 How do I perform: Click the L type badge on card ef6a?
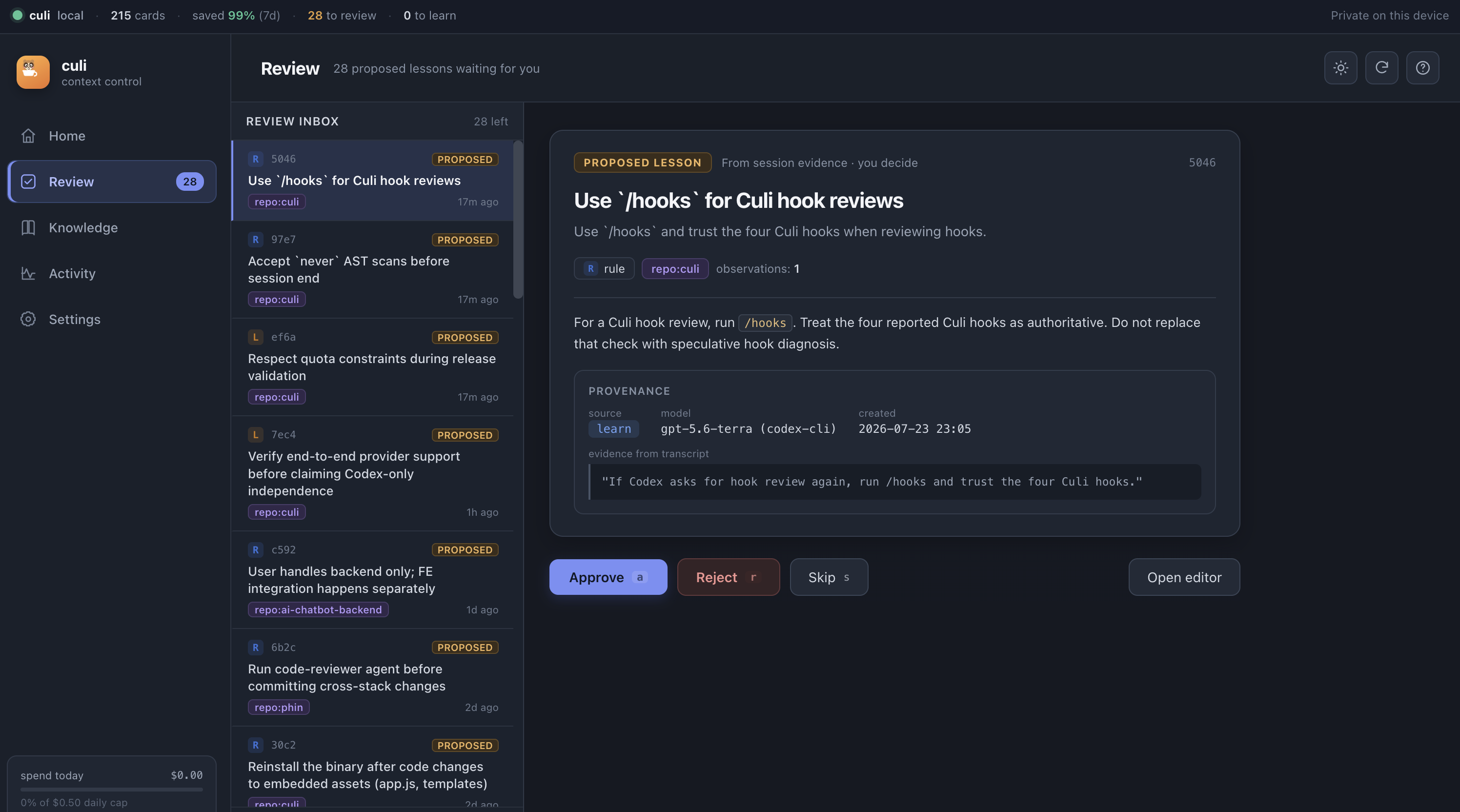(256, 337)
